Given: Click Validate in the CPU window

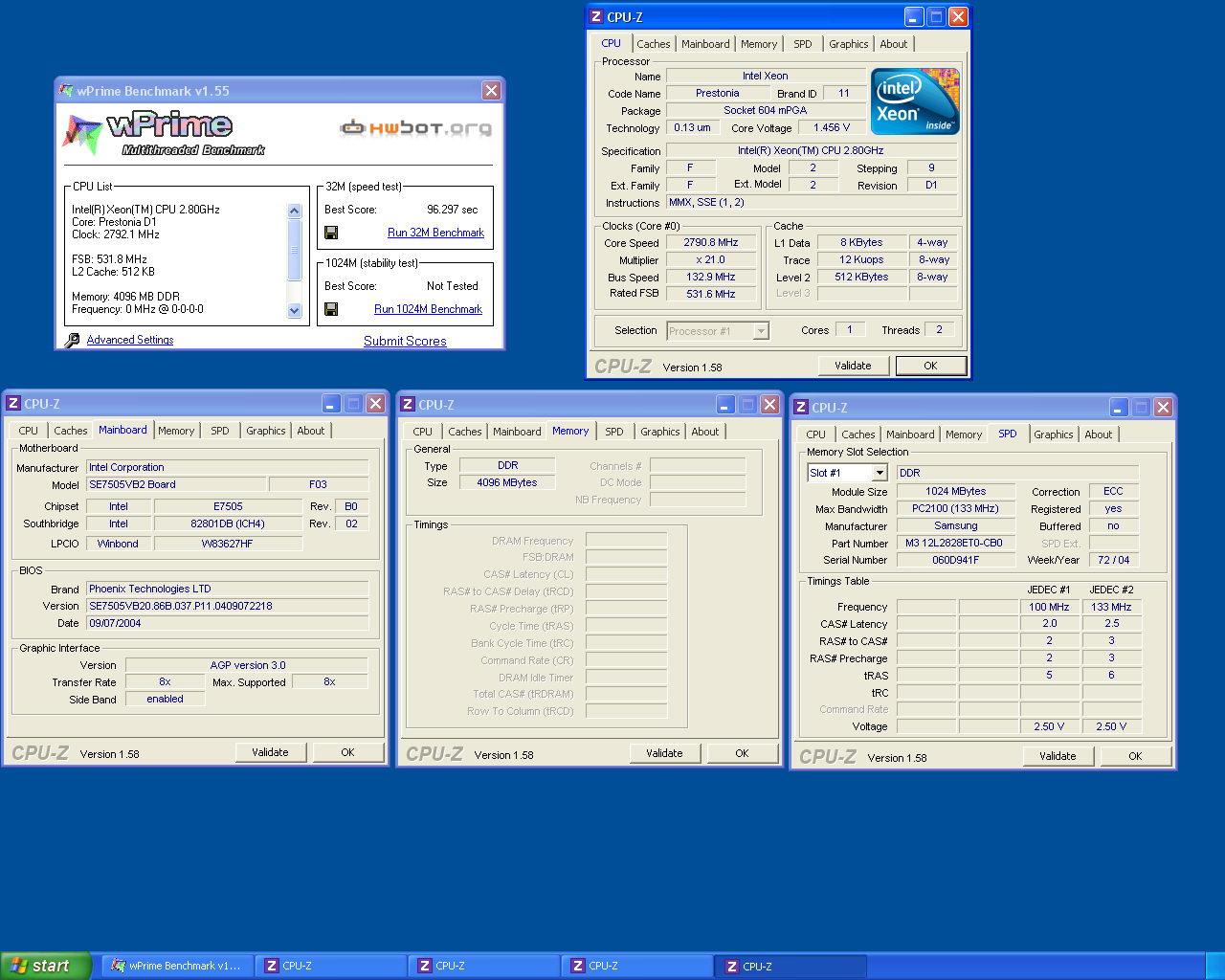Looking at the screenshot, I should 853,366.
